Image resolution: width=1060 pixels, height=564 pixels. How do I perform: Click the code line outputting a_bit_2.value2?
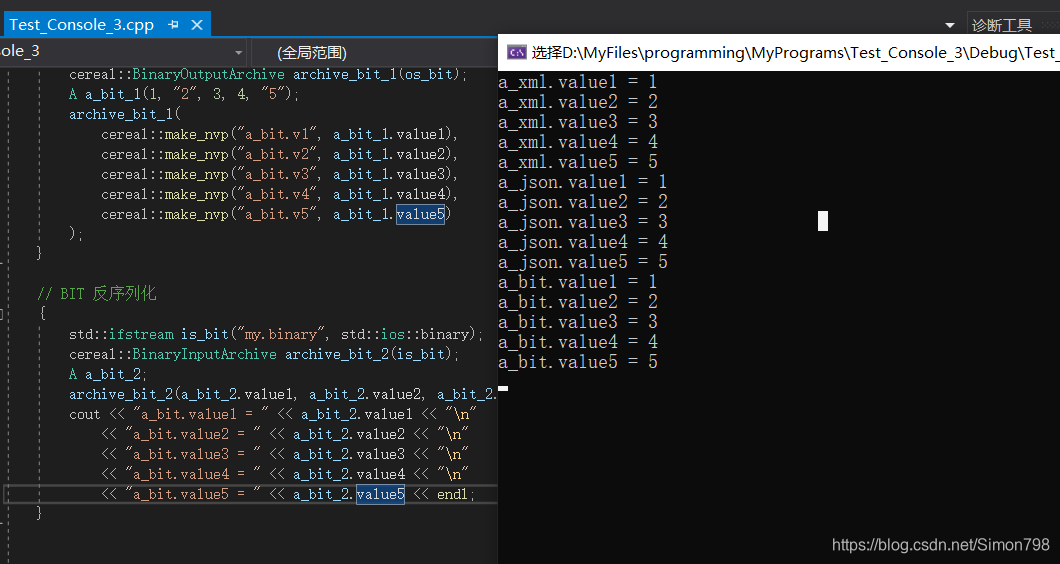tap(285, 434)
